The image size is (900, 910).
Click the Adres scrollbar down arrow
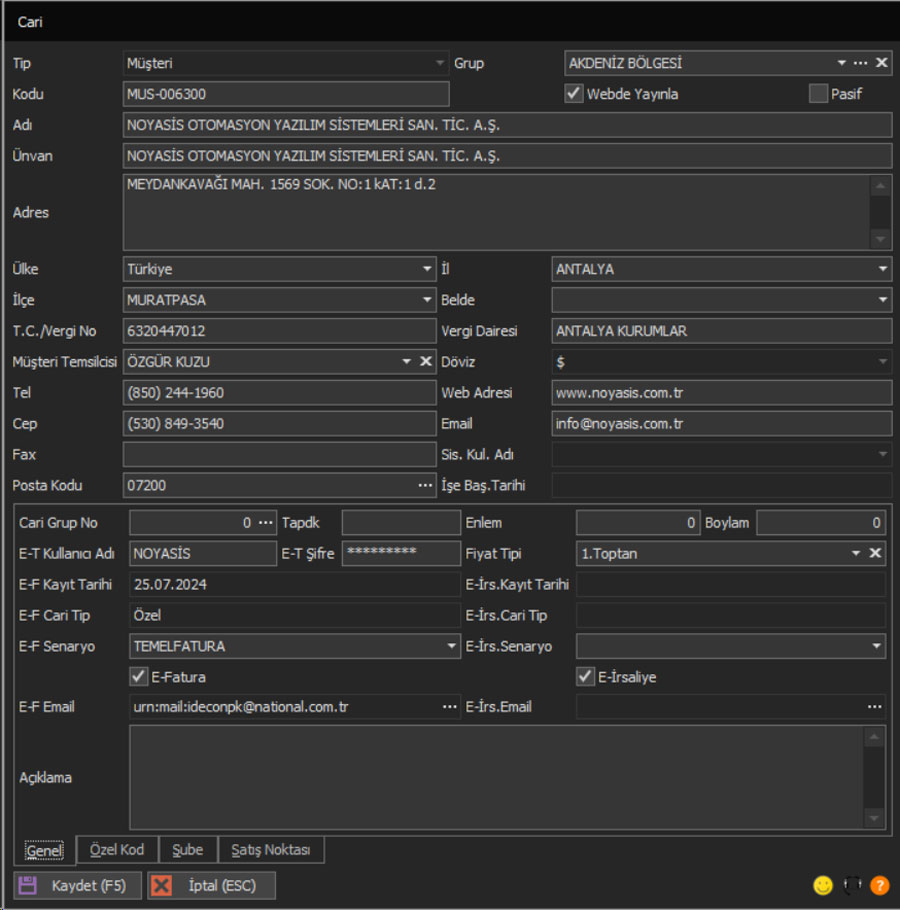click(x=880, y=239)
